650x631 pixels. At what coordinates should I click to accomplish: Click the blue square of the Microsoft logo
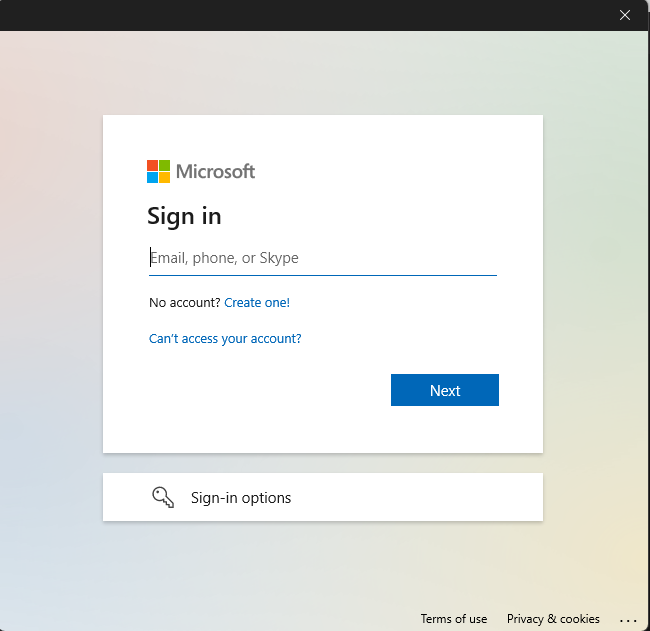153,177
